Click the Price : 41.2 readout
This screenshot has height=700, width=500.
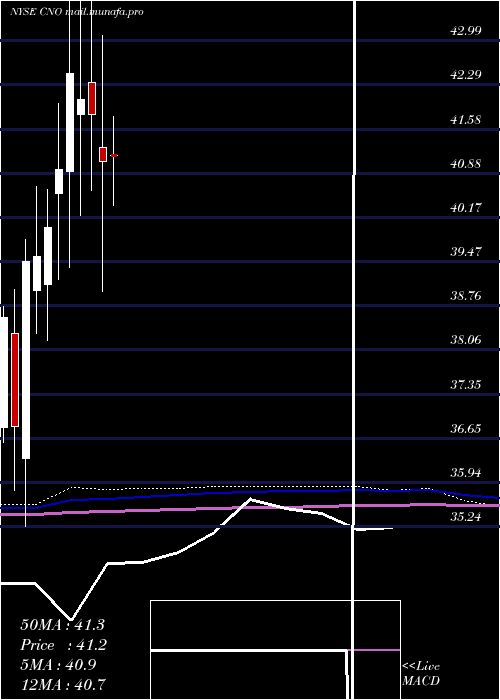coord(63,645)
